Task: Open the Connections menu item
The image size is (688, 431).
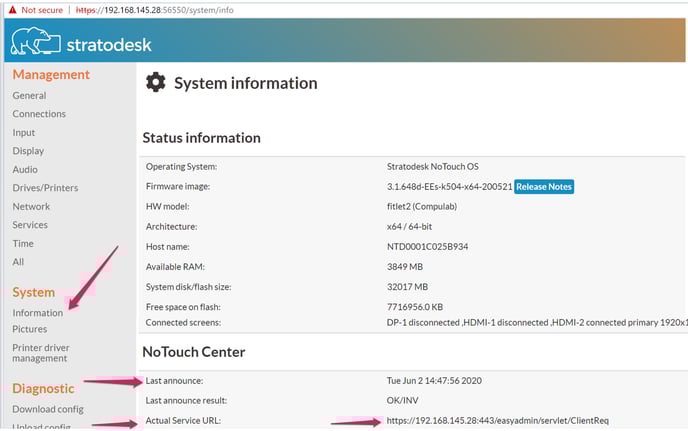Action: tap(39, 114)
